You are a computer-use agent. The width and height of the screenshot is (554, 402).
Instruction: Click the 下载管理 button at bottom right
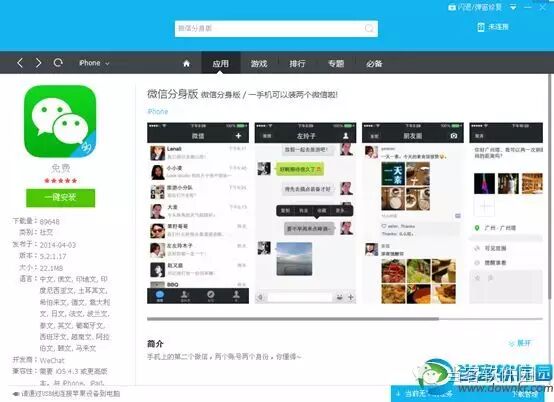[x=525, y=394]
